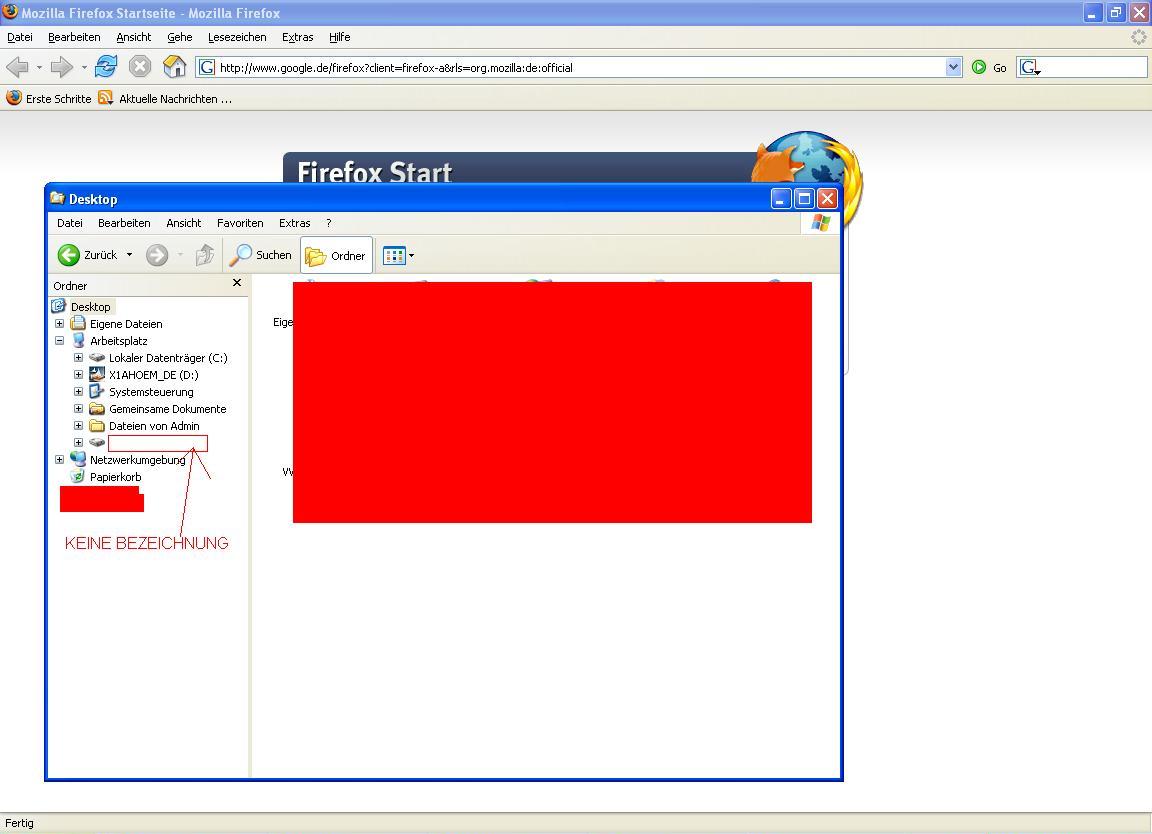Click Netzwerkumgebung network icon
The height and width of the screenshot is (834, 1152).
tap(78, 459)
